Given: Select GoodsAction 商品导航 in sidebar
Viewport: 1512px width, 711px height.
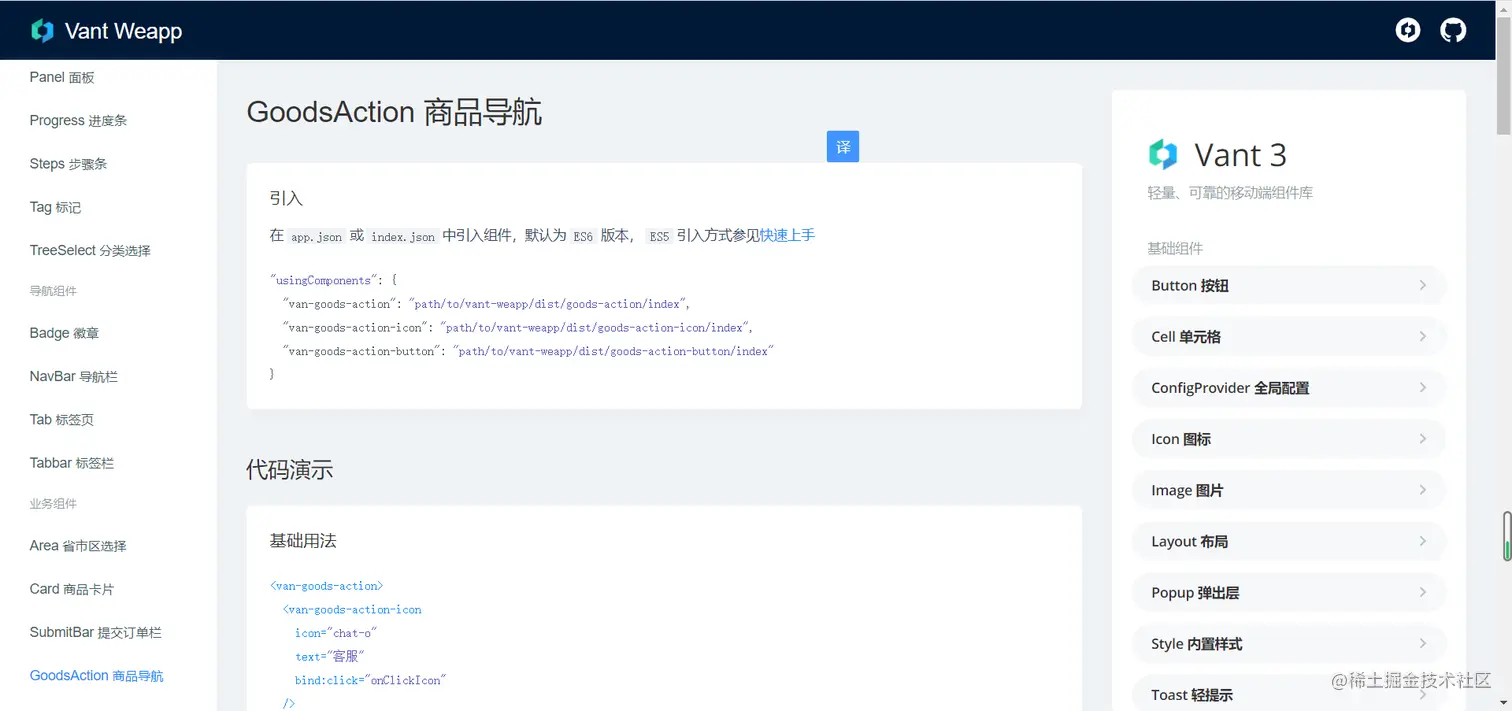Looking at the screenshot, I should pos(96,676).
